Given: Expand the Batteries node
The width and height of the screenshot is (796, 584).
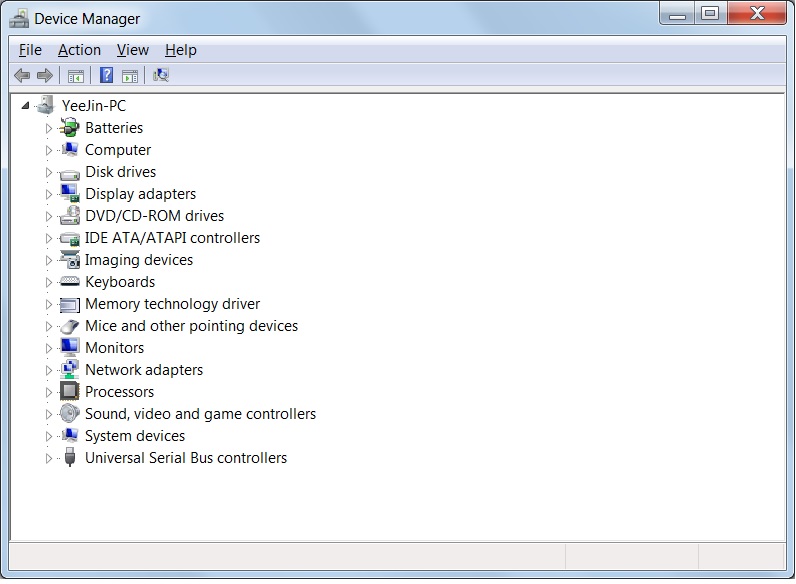Looking at the screenshot, I should click(49, 128).
